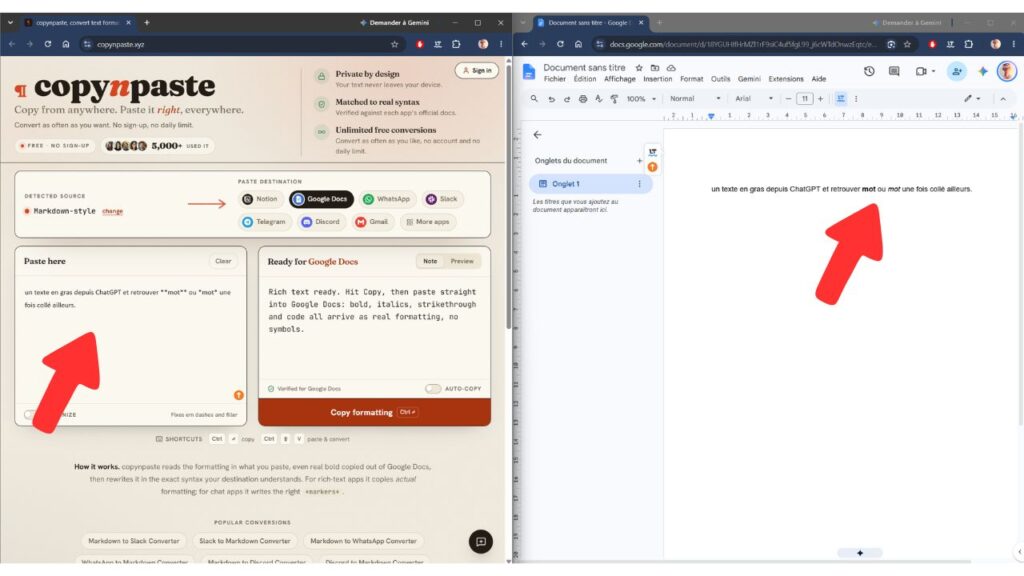Select Gmail as paste destination
The image size is (1024, 576).
[372, 222]
